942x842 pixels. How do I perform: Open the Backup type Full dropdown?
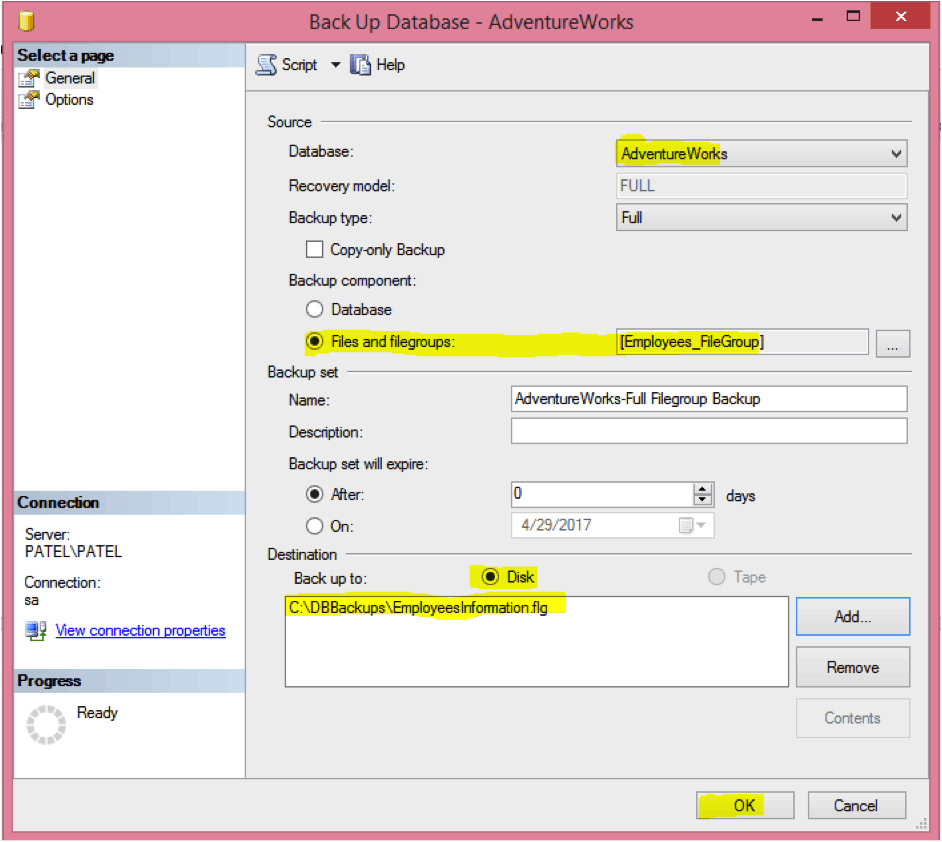click(761, 217)
